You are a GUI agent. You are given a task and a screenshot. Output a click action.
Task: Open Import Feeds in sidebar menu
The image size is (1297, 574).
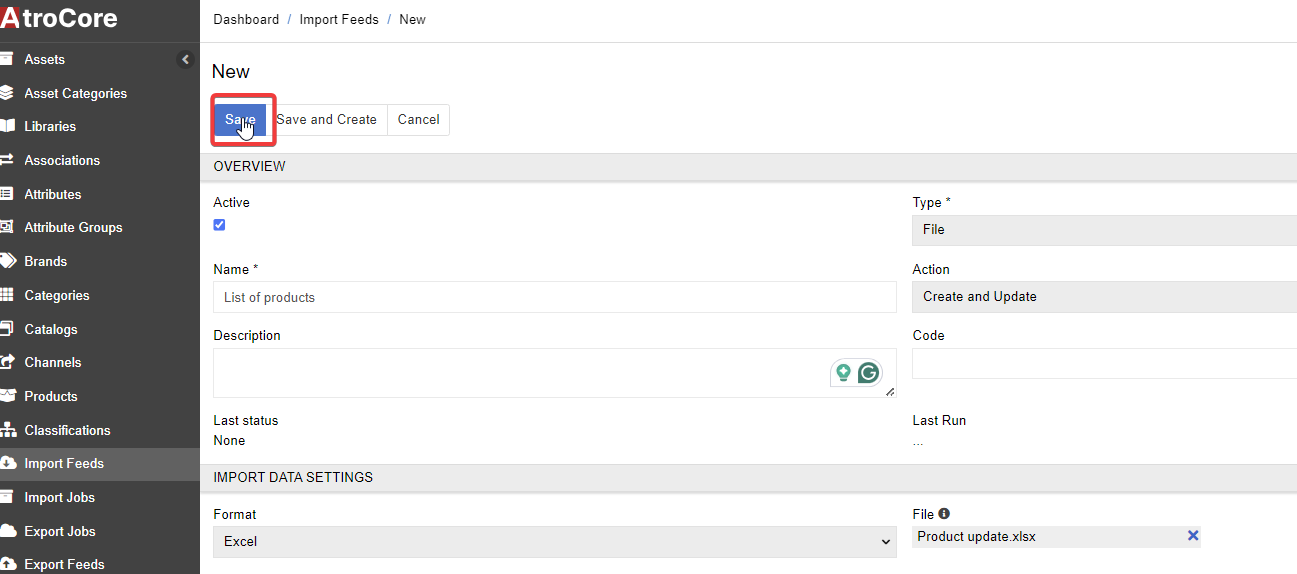click(x=64, y=463)
